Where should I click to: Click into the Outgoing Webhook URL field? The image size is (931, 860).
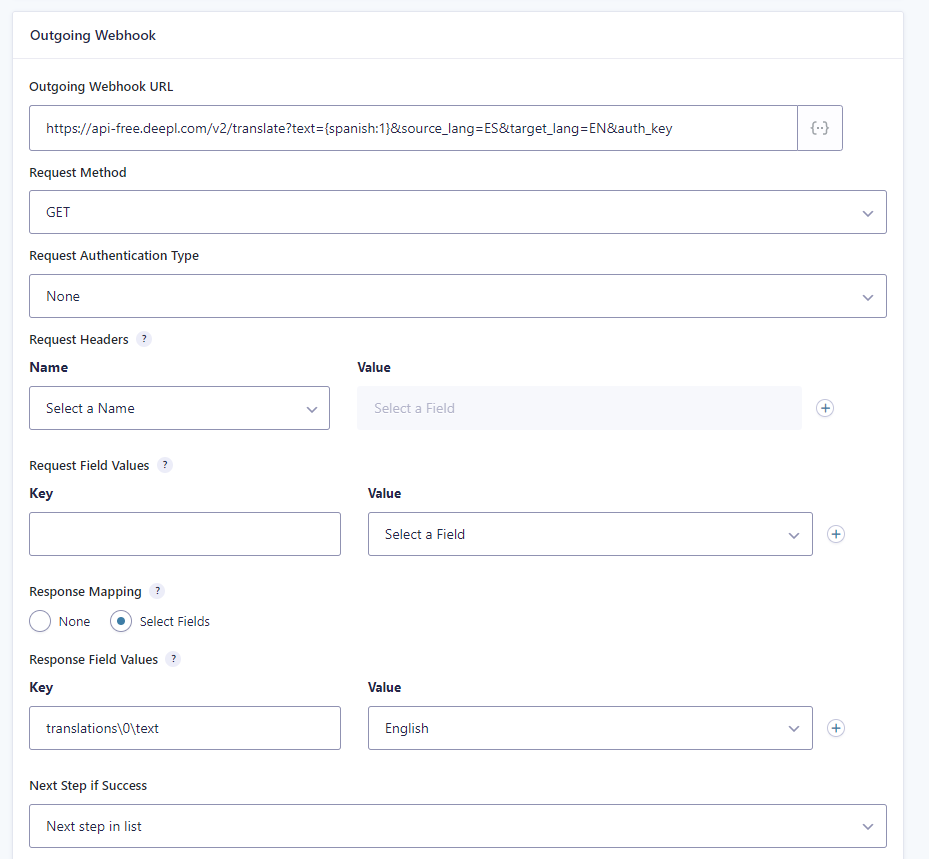(x=412, y=129)
